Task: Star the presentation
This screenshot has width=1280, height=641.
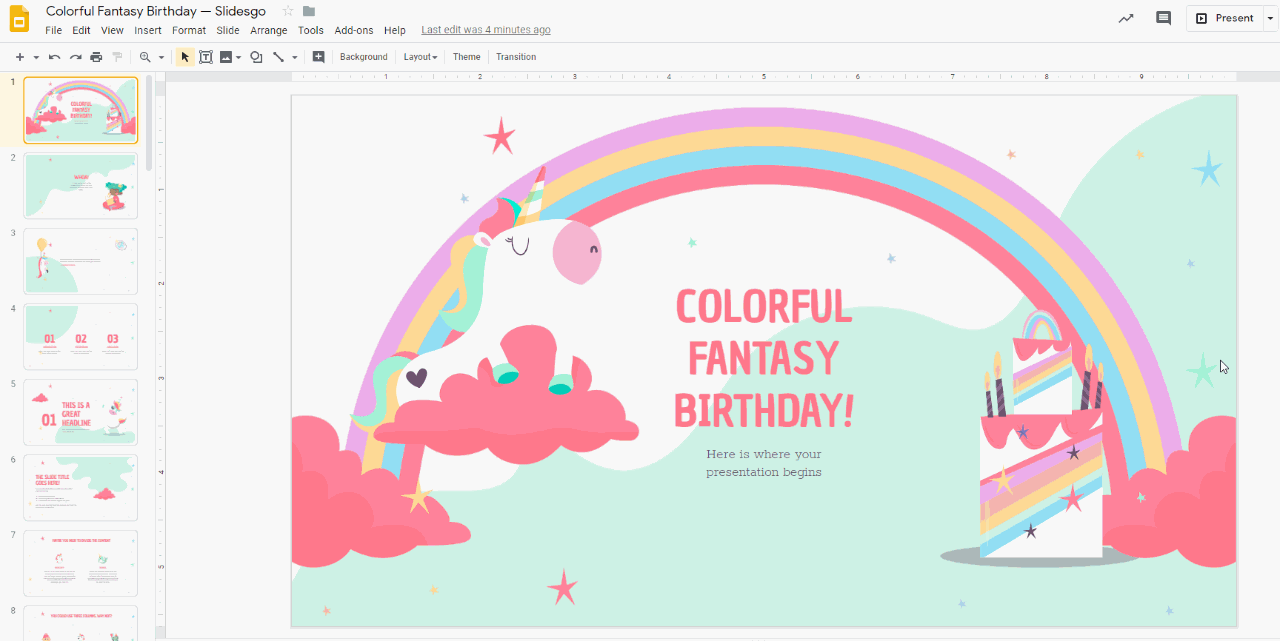Action: (288, 11)
